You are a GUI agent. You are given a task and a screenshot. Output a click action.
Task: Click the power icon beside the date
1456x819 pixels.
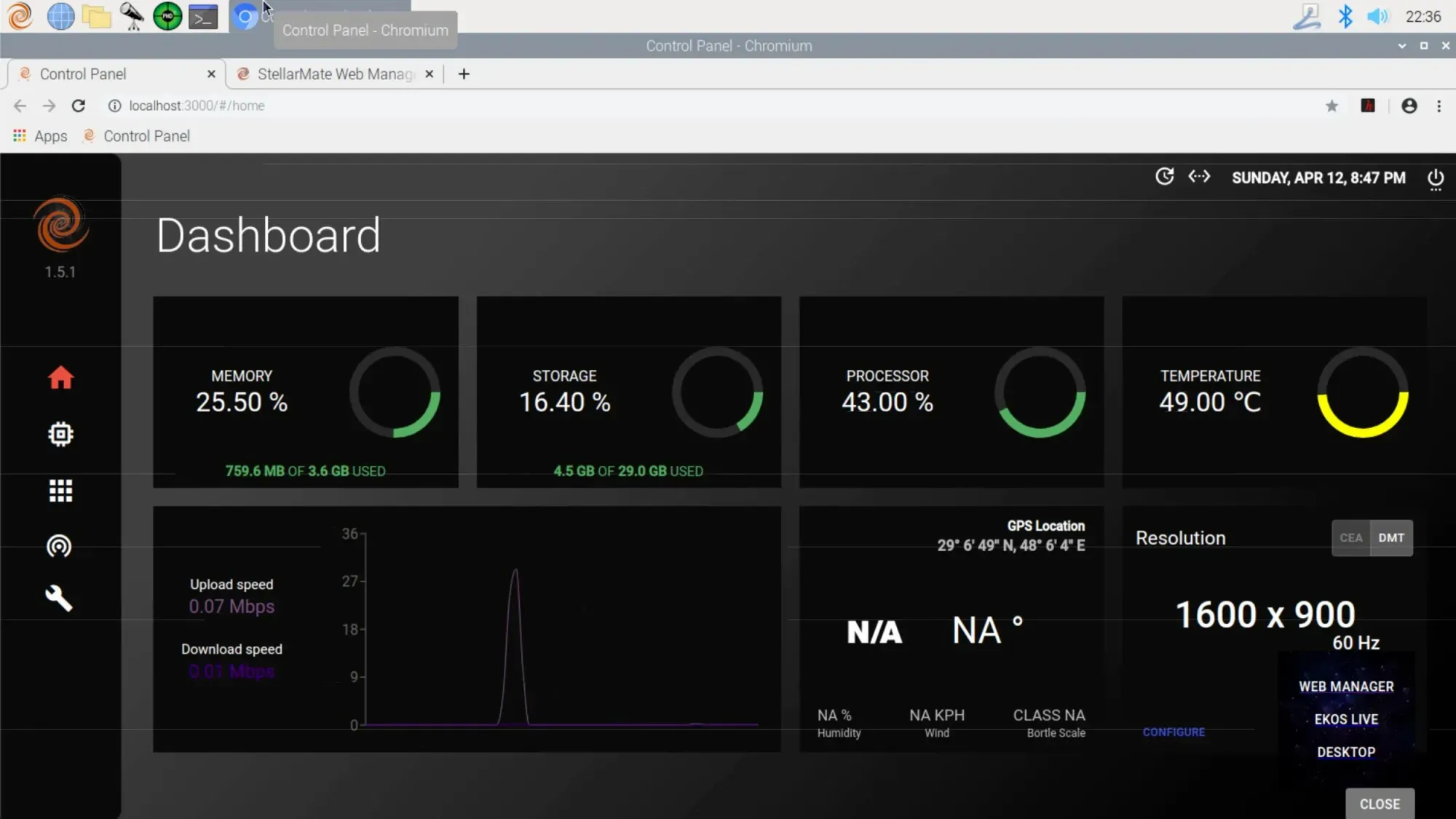pyautogui.click(x=1435, y=178)
